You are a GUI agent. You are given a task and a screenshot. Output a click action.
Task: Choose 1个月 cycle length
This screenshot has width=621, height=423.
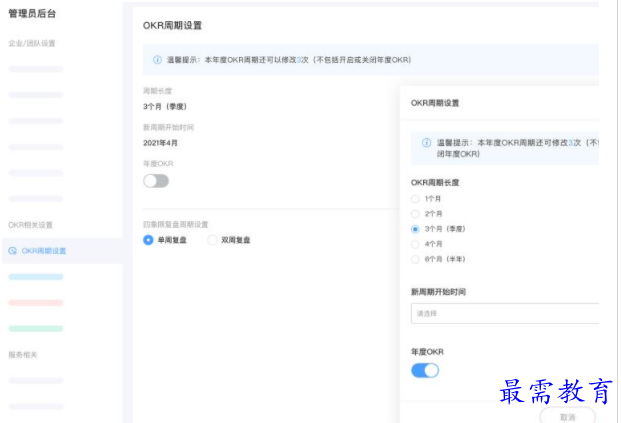415,199
